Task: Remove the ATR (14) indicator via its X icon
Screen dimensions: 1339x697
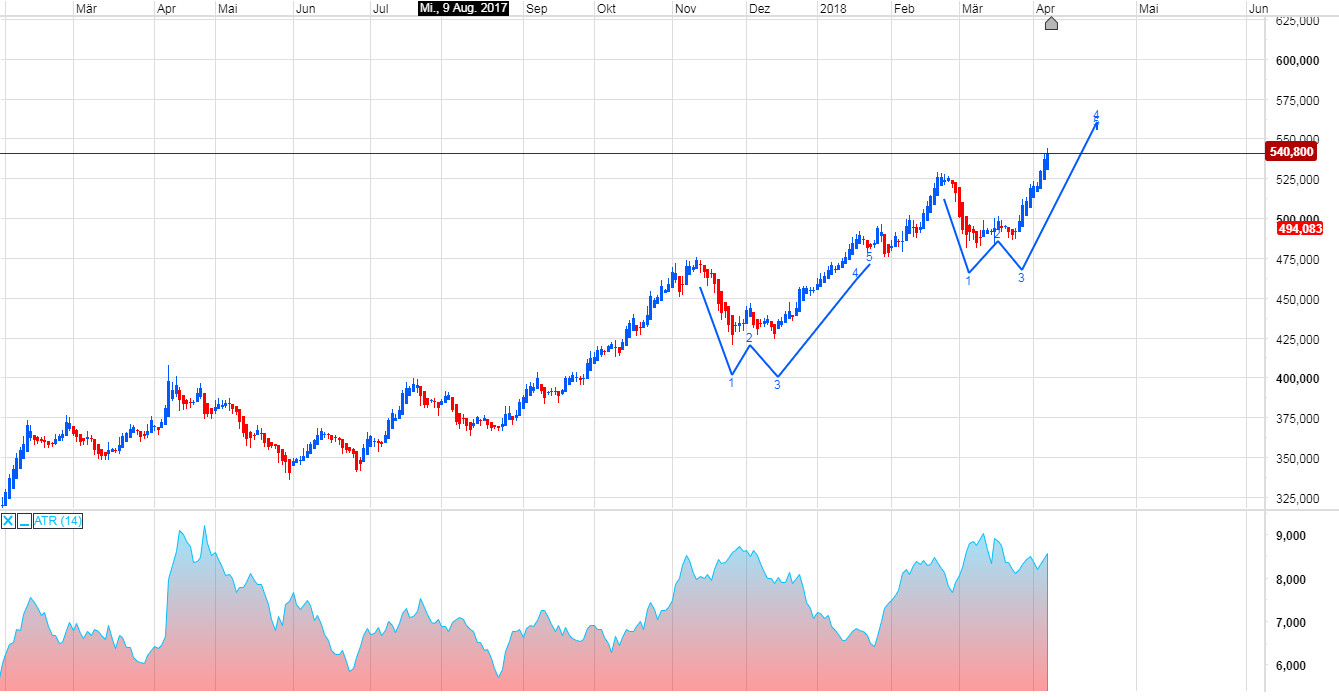Action: point(7,519)
